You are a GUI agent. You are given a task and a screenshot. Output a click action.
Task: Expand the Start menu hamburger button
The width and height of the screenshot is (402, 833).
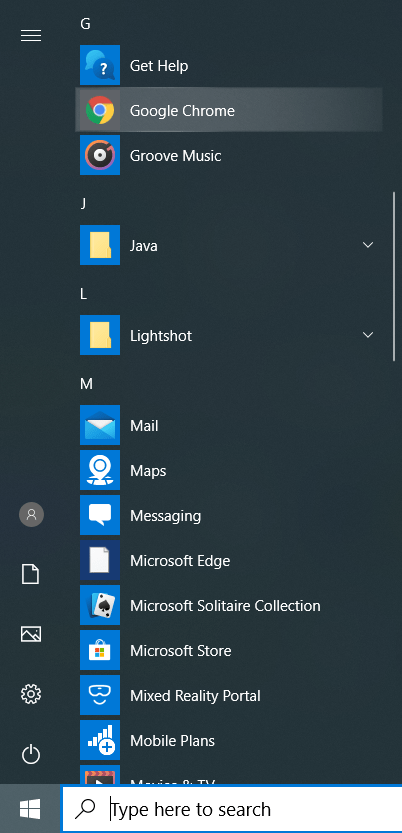click(31, 36)
